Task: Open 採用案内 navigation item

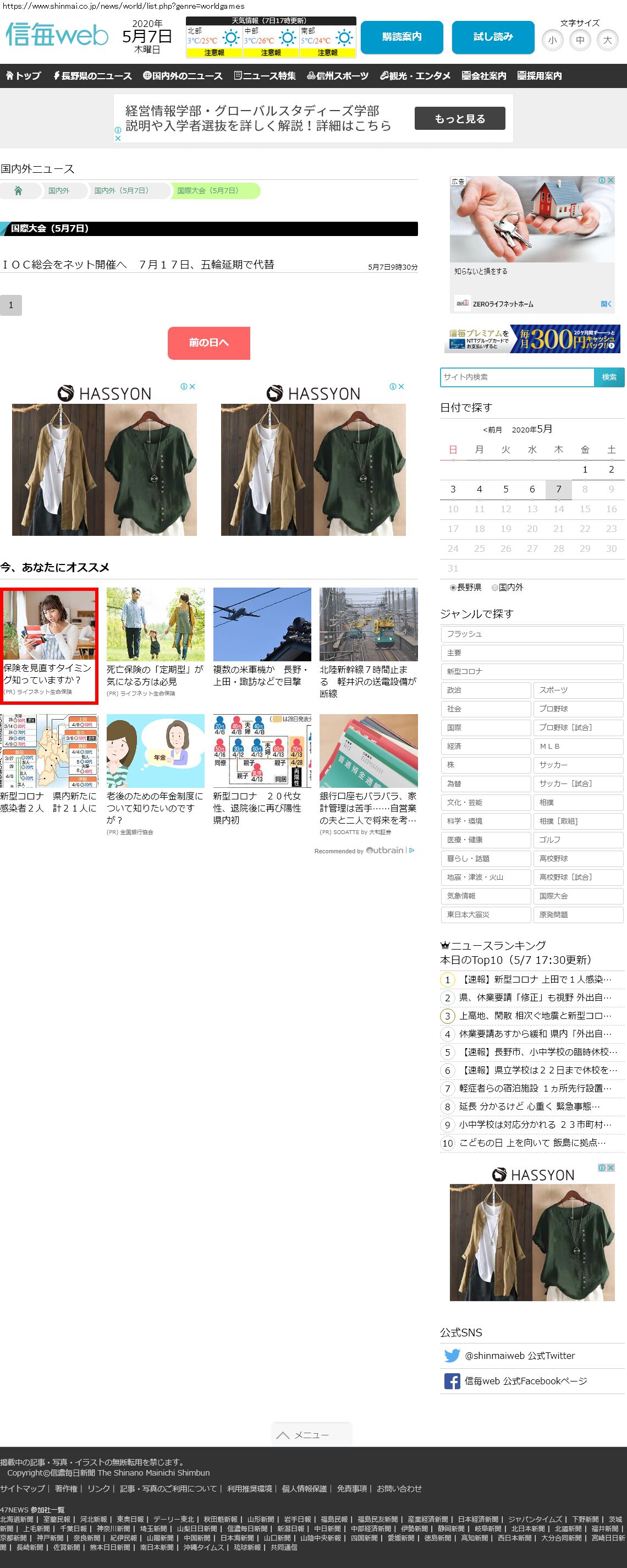Action: (540, 75)
